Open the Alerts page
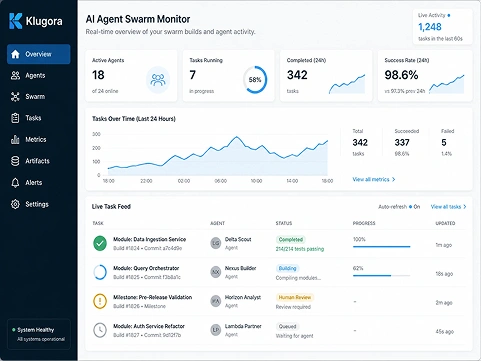The height and width of the screenshot is (361, 481). [39, 183]
